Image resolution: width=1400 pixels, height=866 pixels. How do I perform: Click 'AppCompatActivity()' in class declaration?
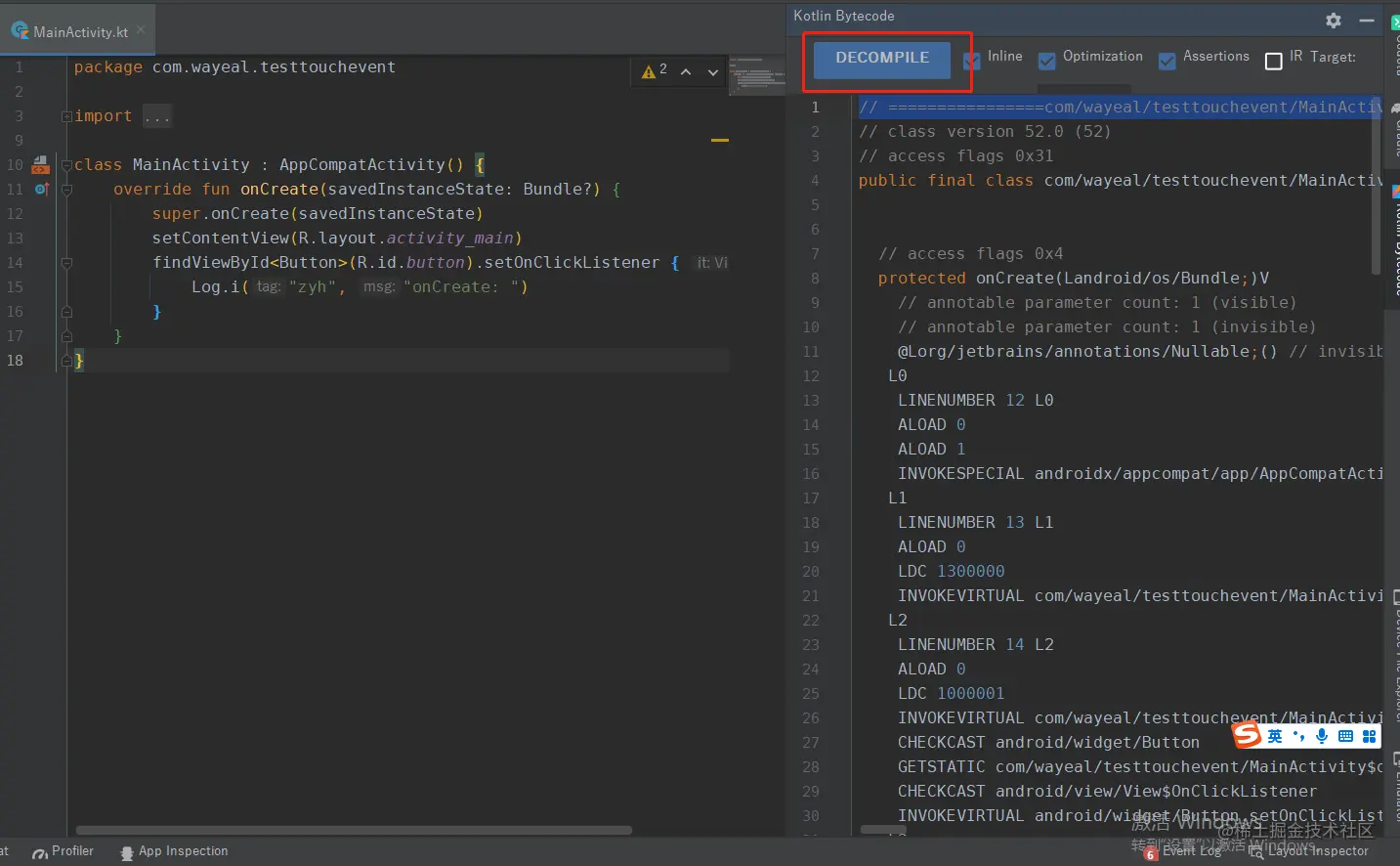pos(371,164)
